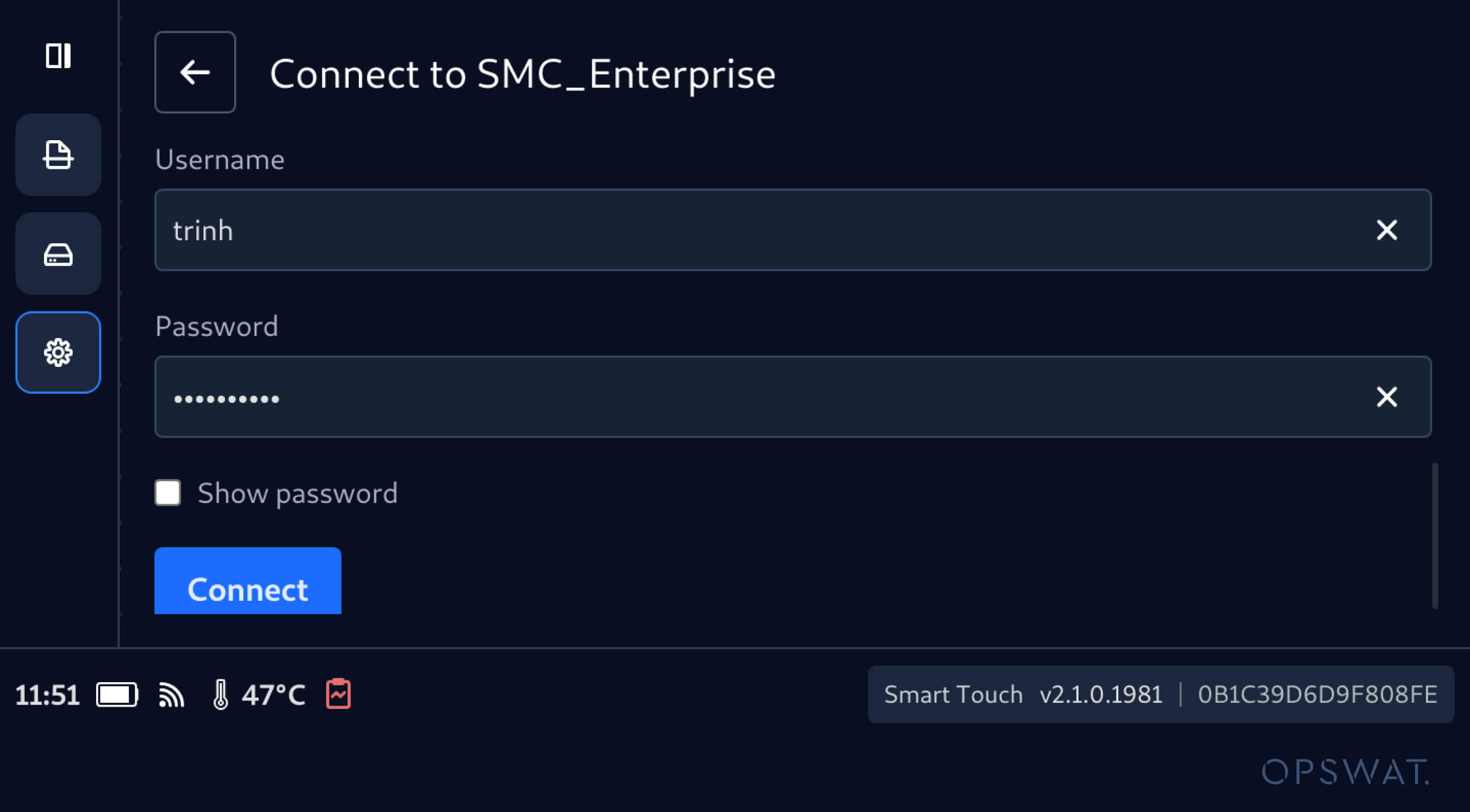Click the OPSWAT logo
This screenshot has height=812, width=1470.
coord(1345,772)
